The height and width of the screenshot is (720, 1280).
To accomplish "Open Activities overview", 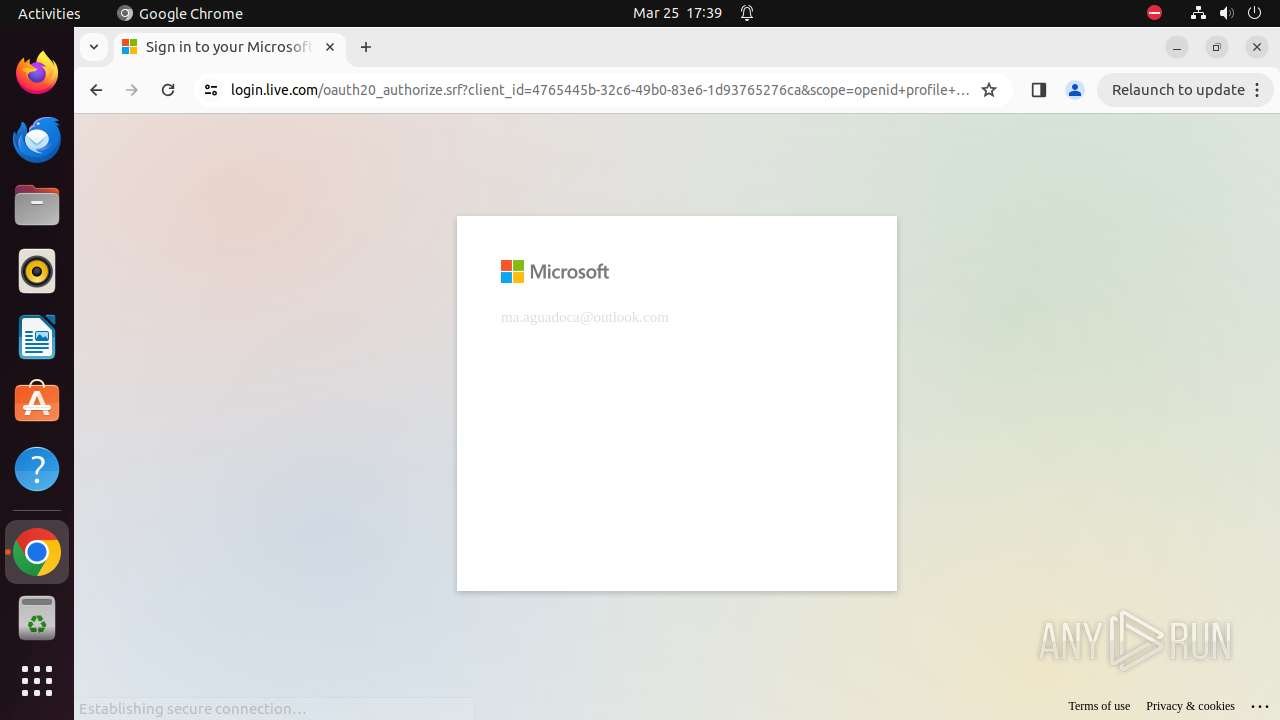I will coord(49,13).
